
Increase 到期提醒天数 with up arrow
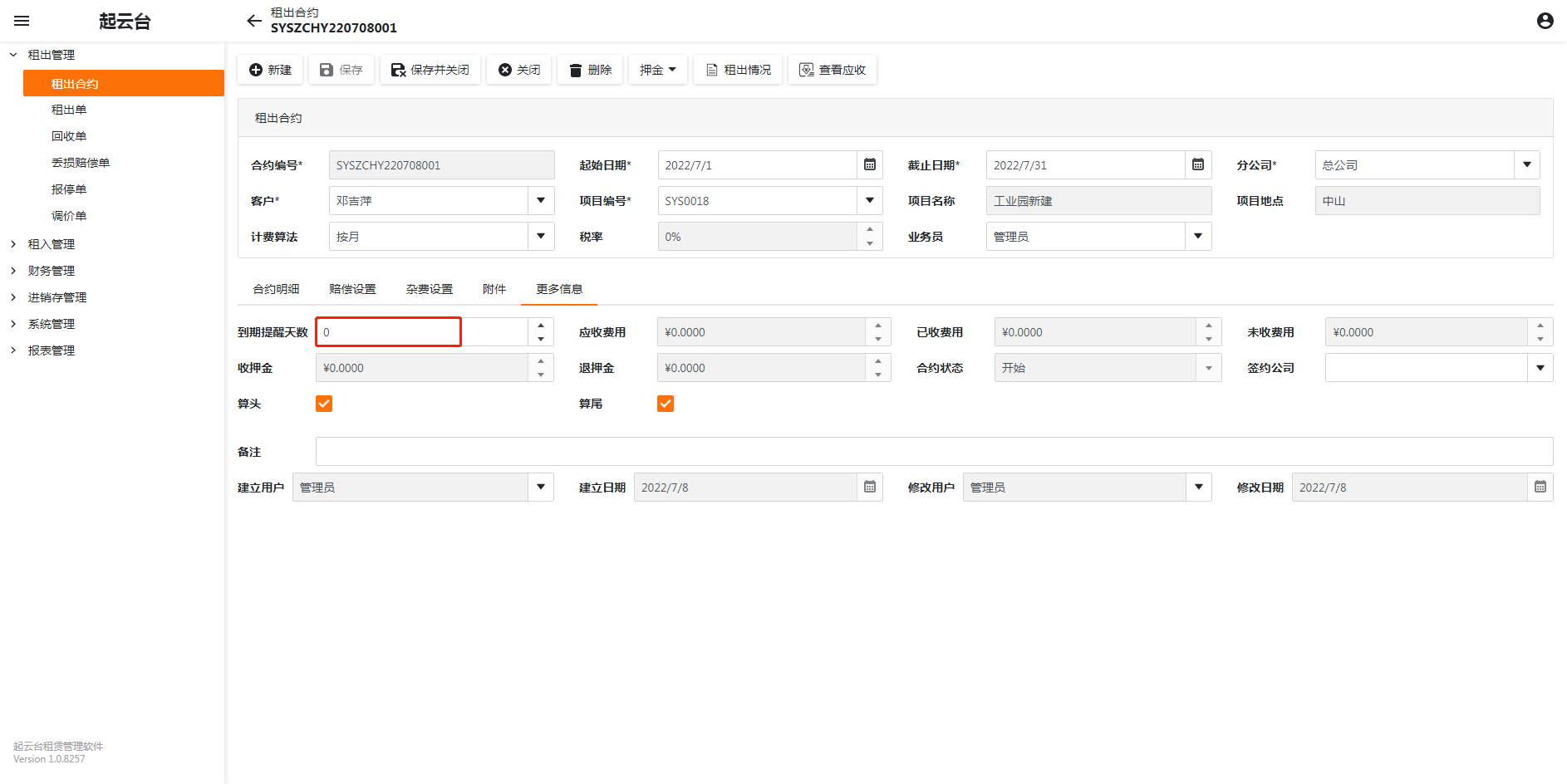pyautogui.click(x=541, y=326)
